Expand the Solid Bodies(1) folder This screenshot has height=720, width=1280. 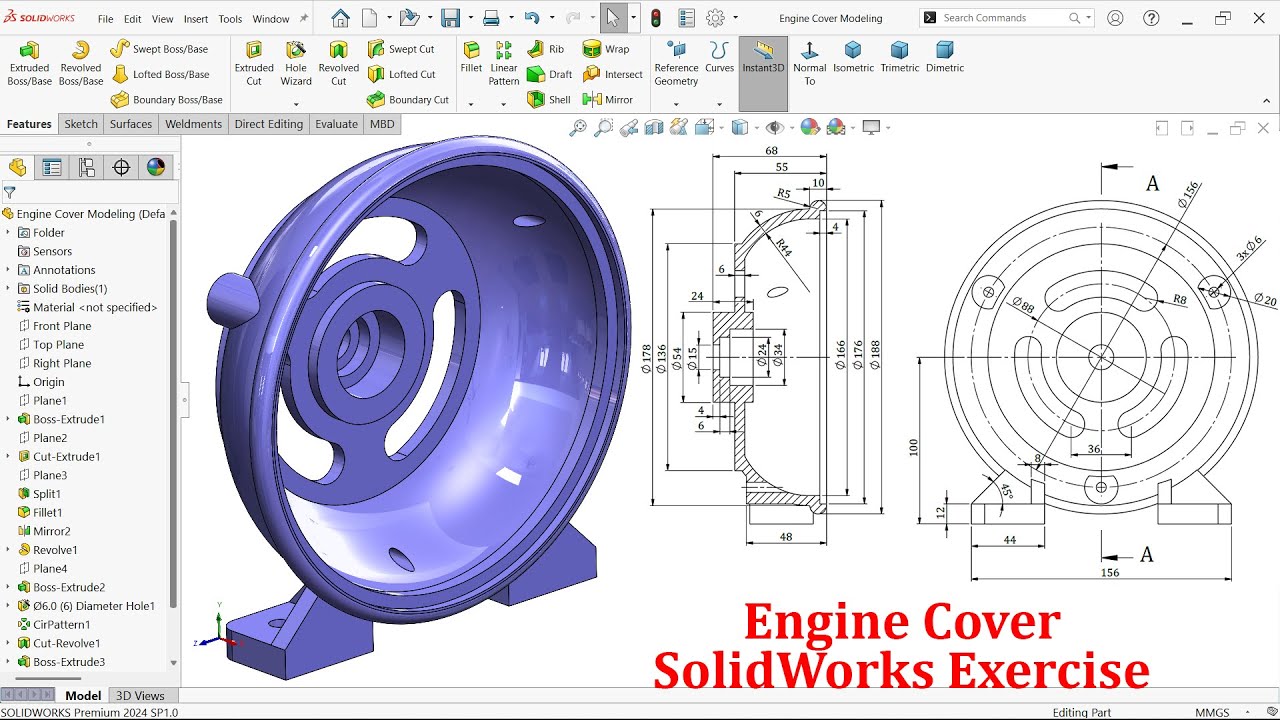coord(8,288)
